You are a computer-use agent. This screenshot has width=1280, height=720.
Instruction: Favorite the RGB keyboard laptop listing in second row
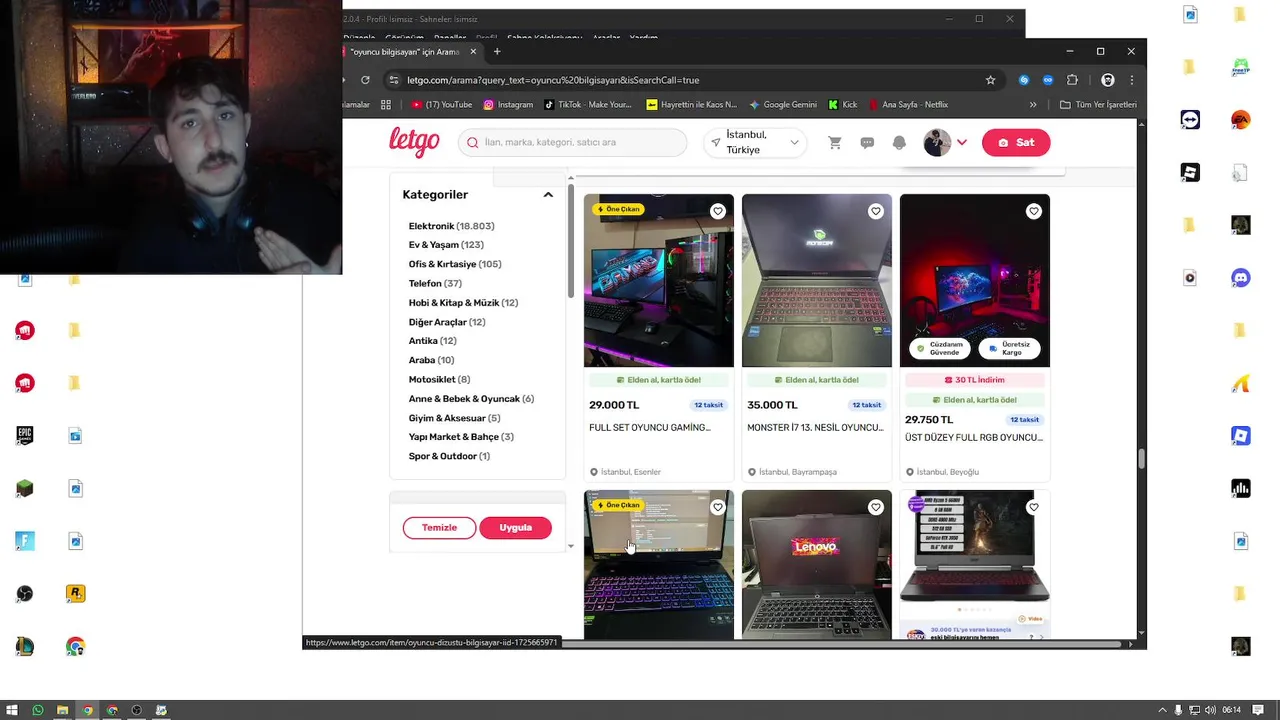coord(718,507)
